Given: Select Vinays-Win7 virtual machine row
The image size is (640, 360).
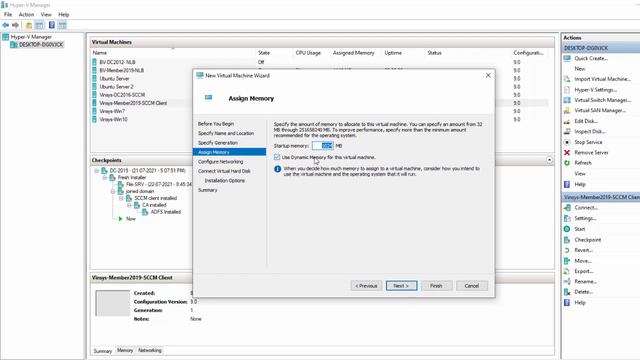Looking at the screenshot, I should pyautogui.click(x=112, y=111).
